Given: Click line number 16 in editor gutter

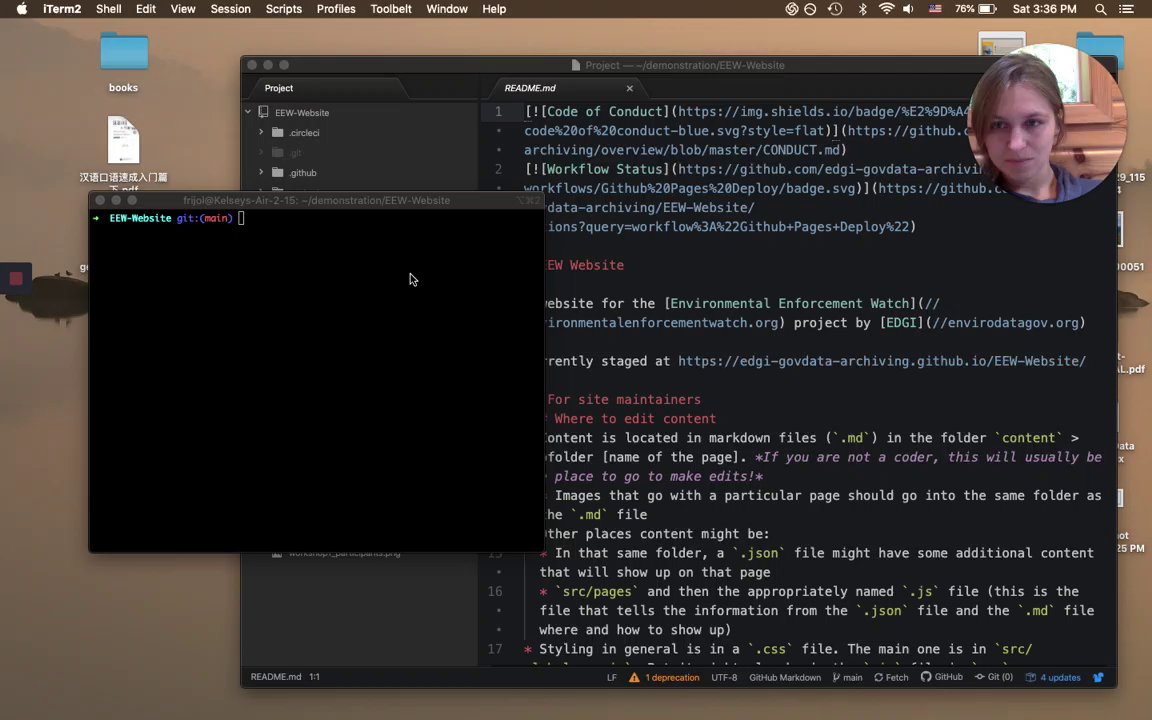Looking at the screenshot, I should 495,591.
